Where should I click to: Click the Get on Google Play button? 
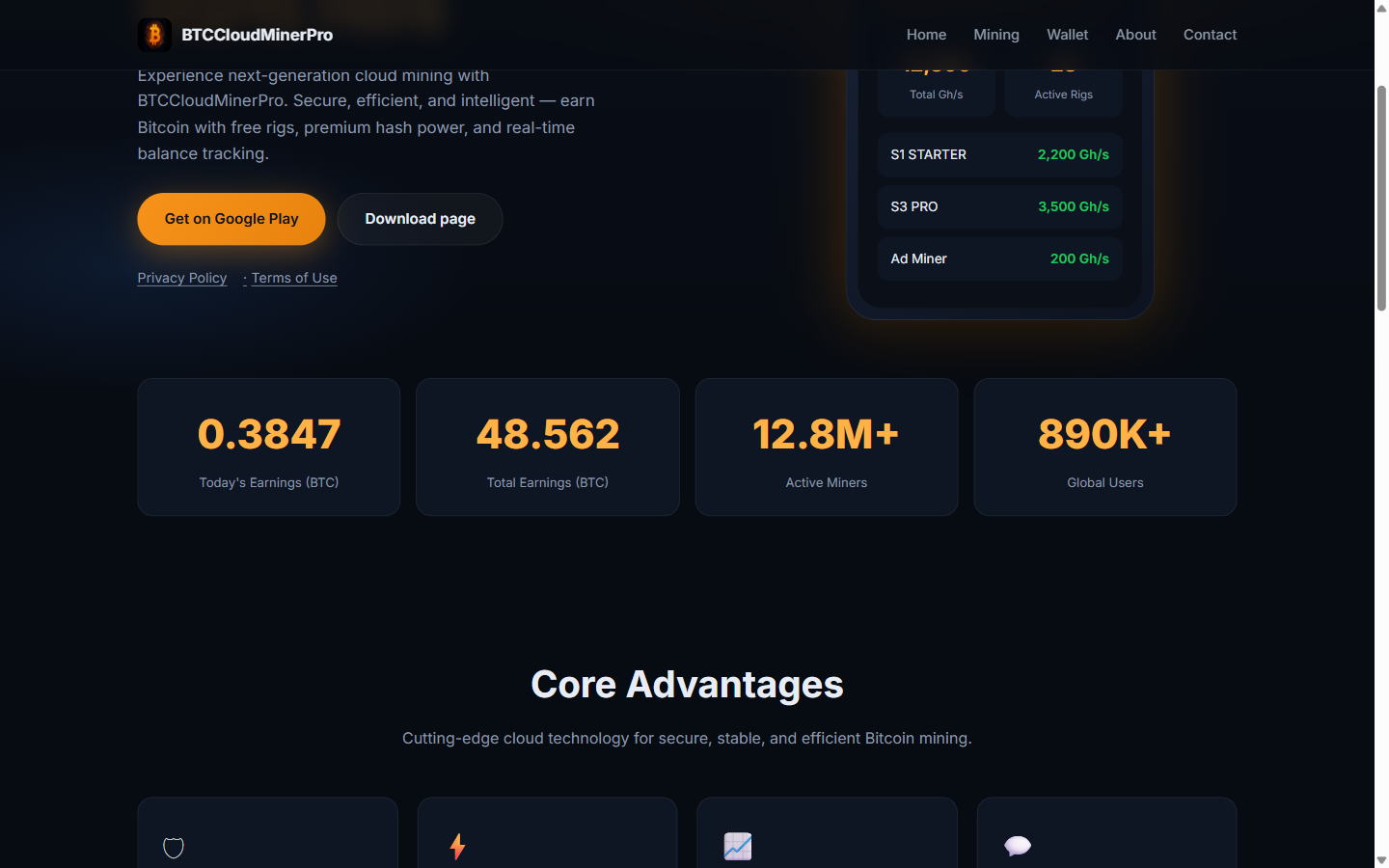(231, 219)
